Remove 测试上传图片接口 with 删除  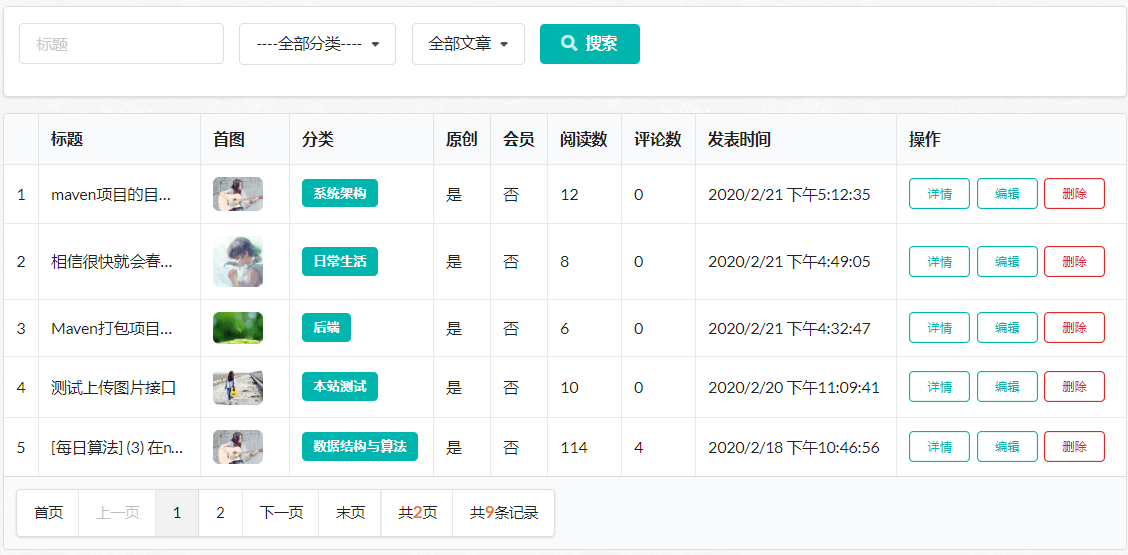pyautogui.click(x=1074, y=387)
